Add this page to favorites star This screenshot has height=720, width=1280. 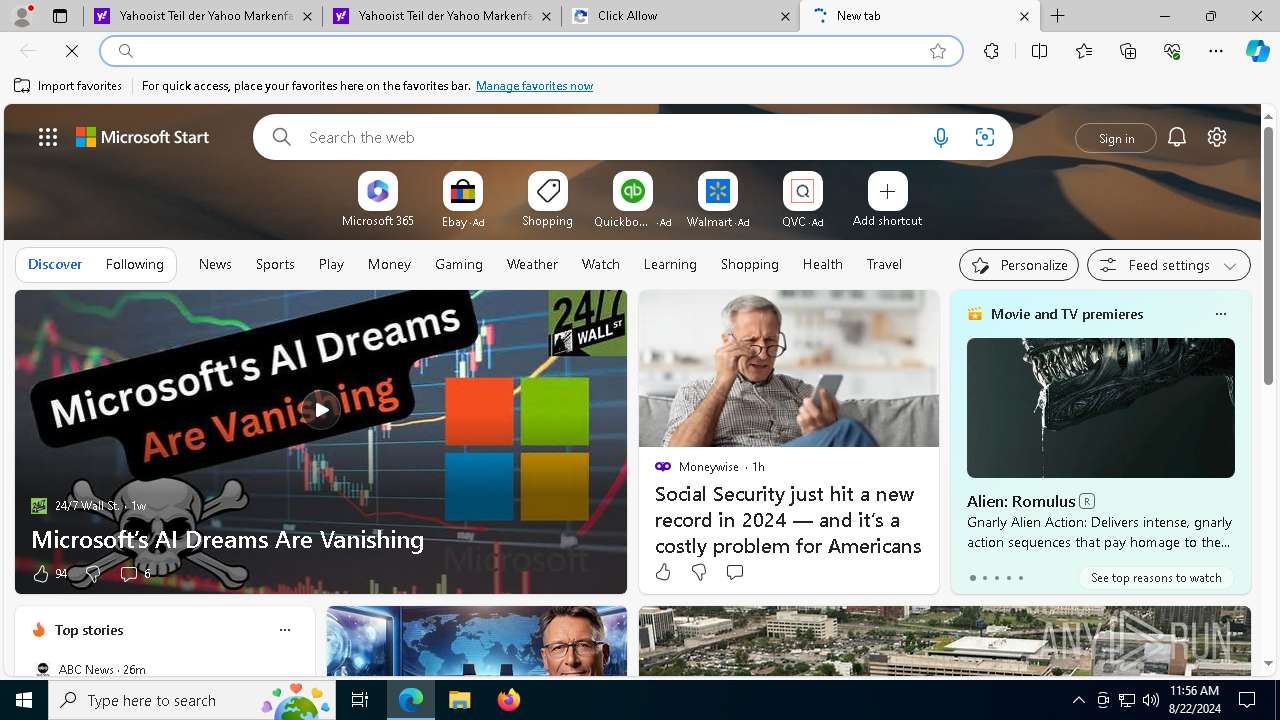coord(938,51)
